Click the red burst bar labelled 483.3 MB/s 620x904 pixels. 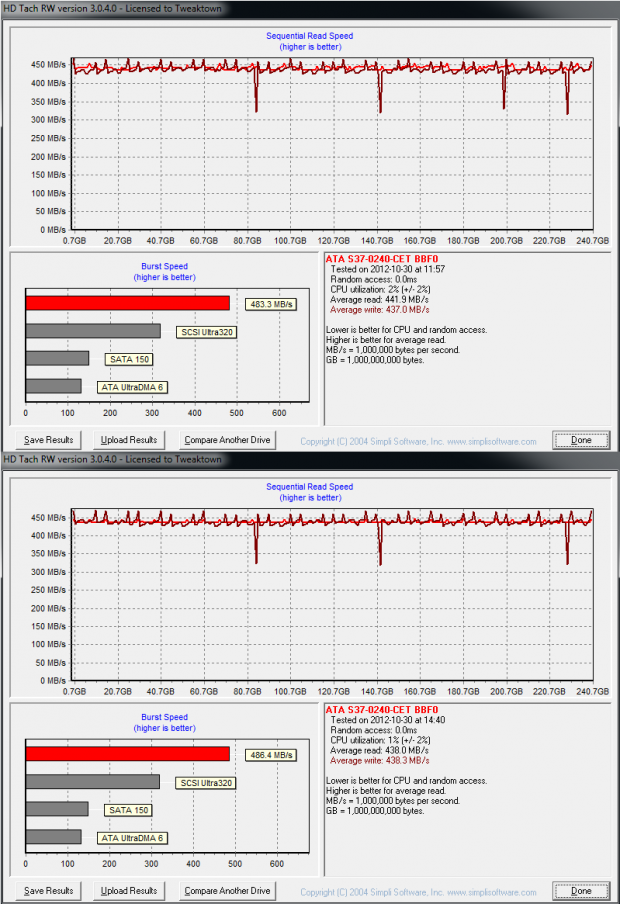click(127, 303)
